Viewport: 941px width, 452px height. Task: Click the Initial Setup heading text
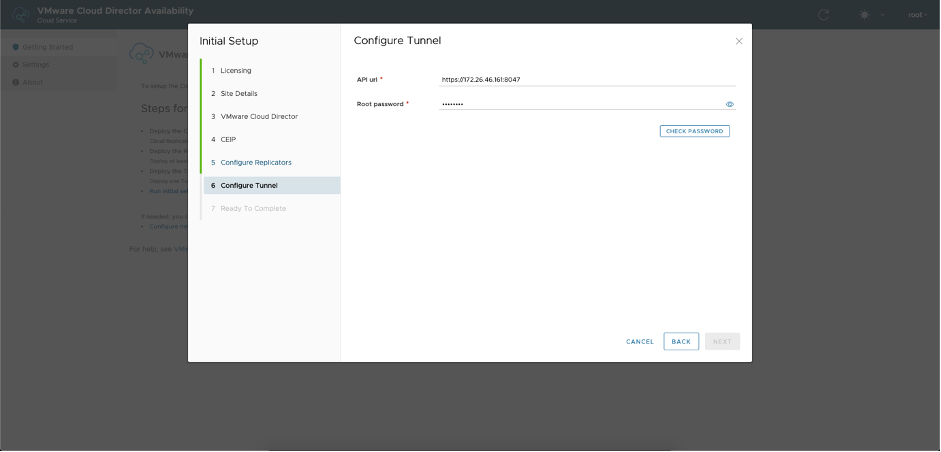pos(229,41)
